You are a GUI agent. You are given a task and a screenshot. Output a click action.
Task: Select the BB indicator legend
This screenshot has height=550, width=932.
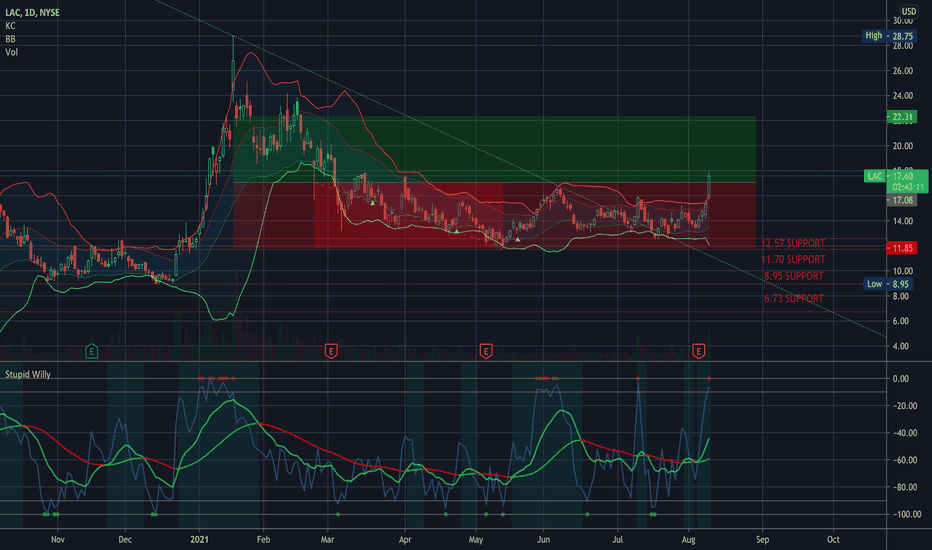10,39
